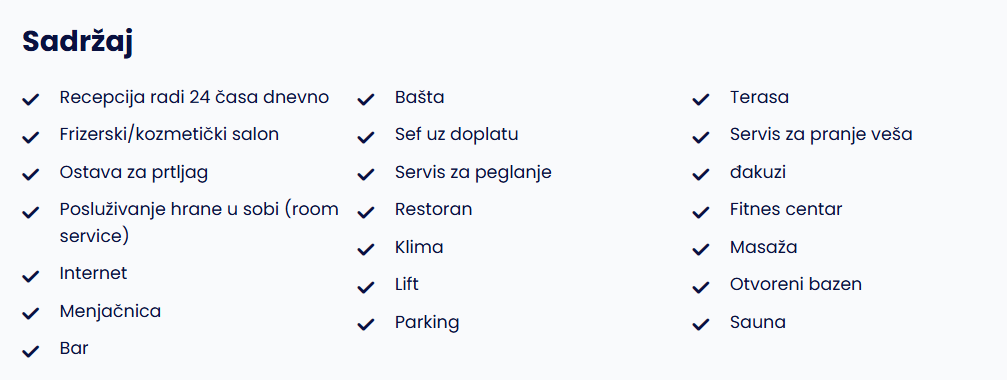Click the Menjačnica amenity text
The image size is (1007, 380).
110,312
